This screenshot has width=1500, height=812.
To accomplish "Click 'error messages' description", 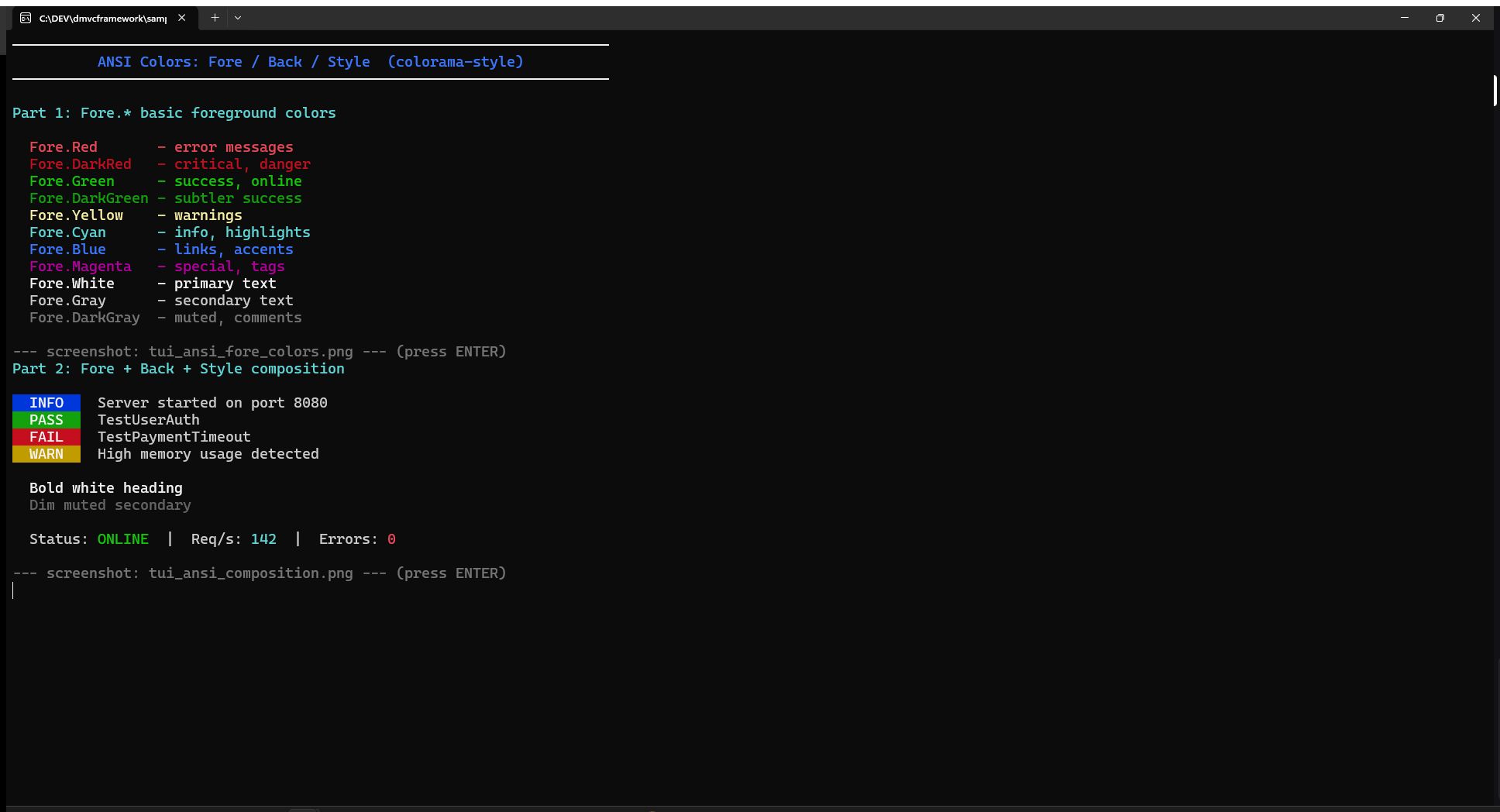I will (234, 147).
